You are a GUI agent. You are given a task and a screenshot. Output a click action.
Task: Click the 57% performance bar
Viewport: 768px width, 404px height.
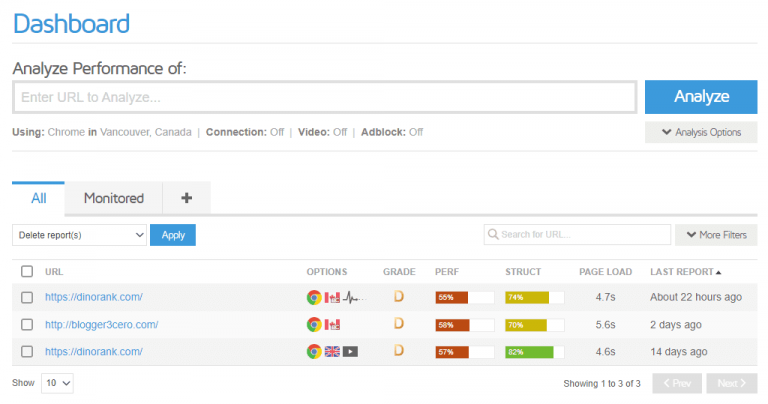pyautogui.click(x=464, y=352)
